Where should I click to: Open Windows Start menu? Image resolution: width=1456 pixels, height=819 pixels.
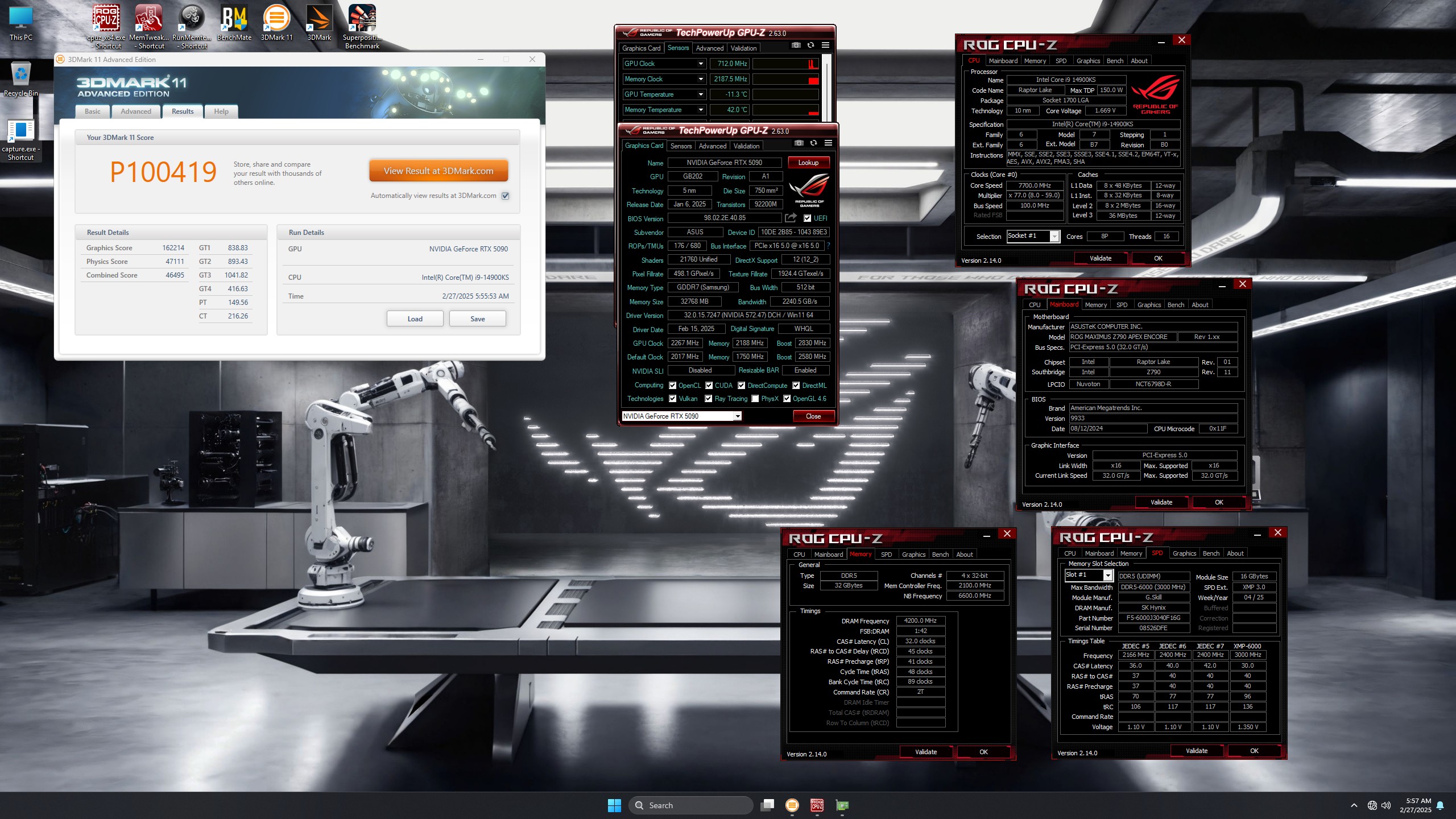(x=614, y=805)
